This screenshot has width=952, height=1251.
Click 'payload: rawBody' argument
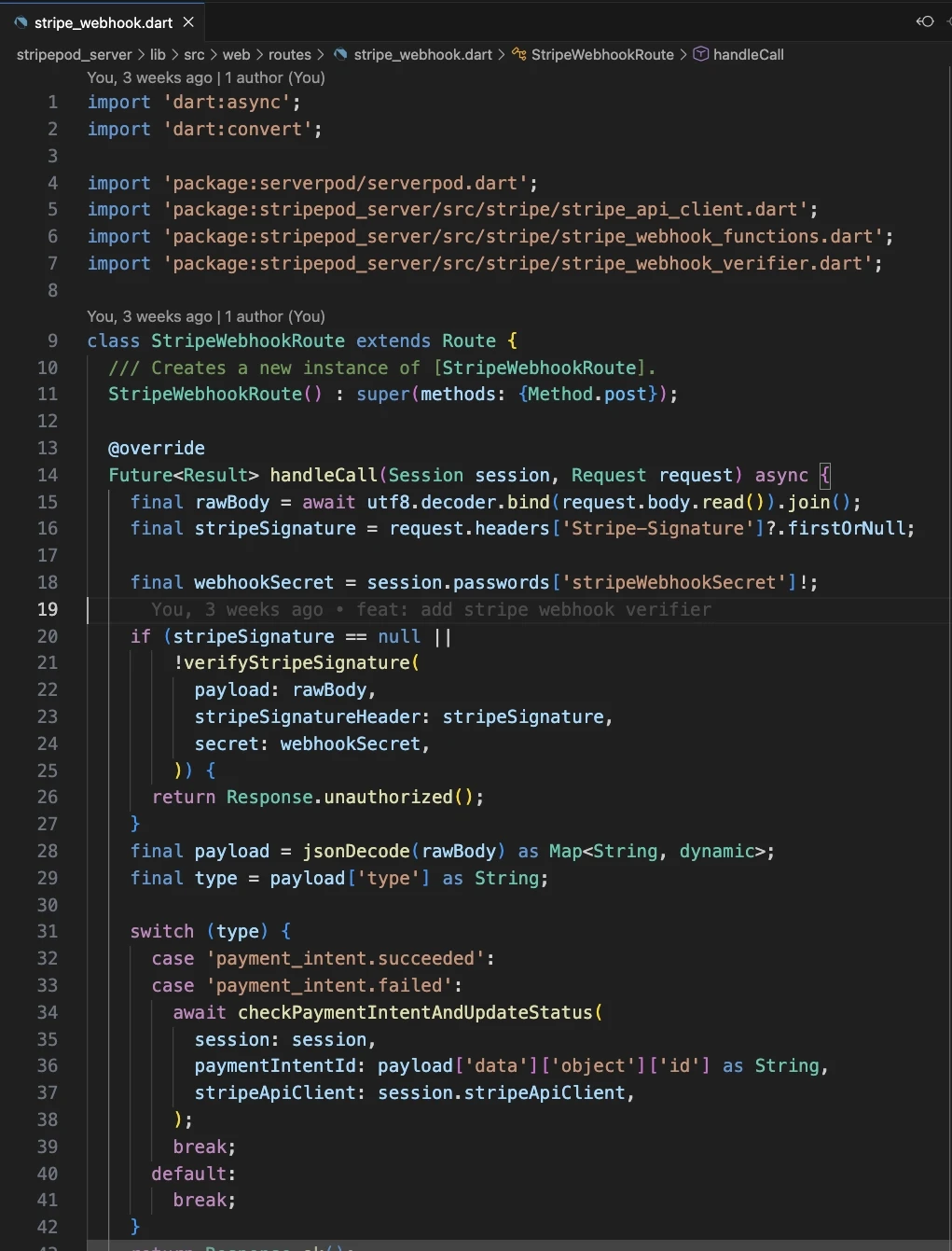point(280,690)
